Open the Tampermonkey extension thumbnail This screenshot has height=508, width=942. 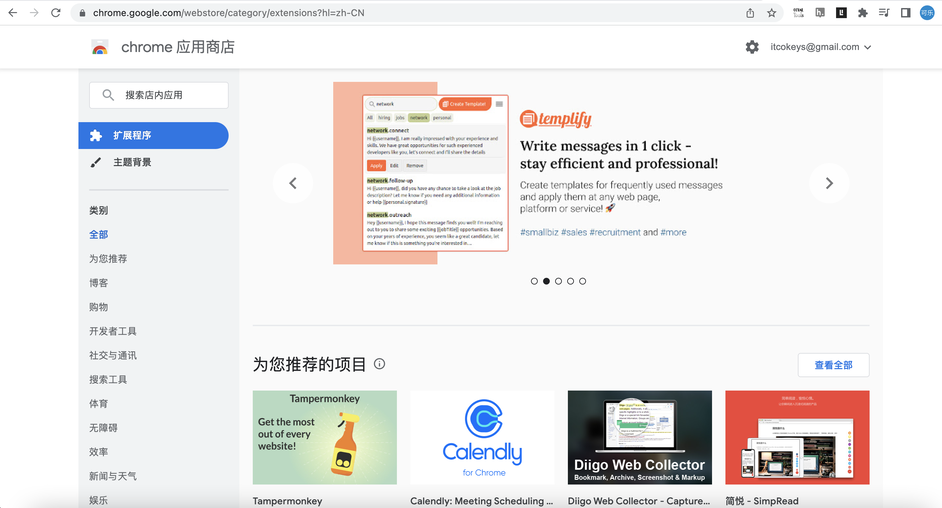click(324, 438)
